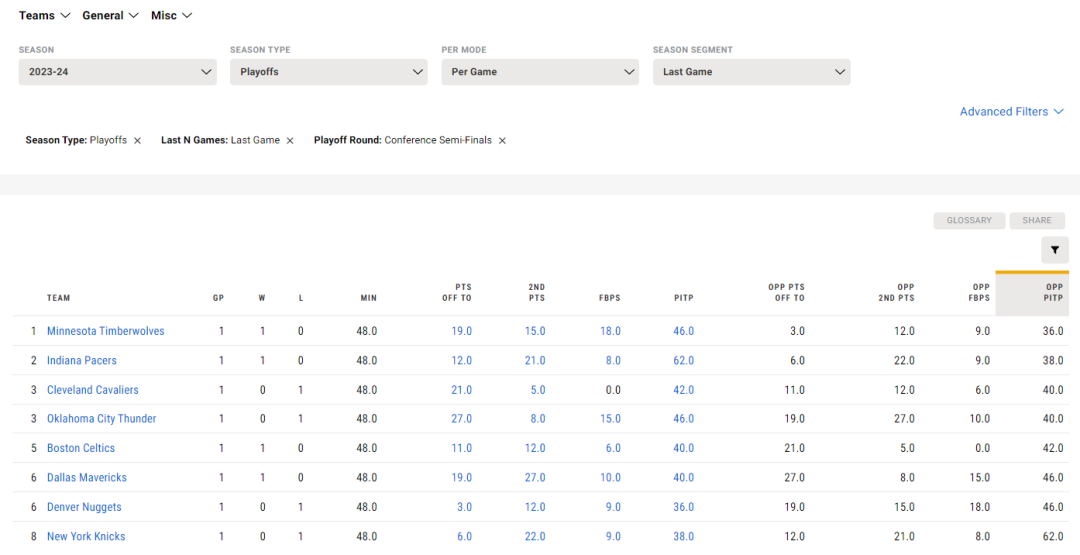
Task: Click Timberwolves PTS OFF TO value 19.0
Action: [461, 331]
